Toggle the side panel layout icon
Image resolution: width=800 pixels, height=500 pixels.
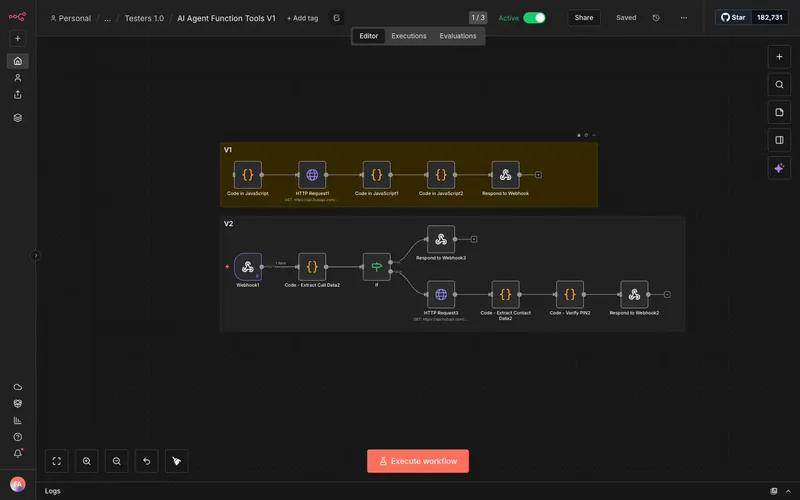(x=779, y=140)
